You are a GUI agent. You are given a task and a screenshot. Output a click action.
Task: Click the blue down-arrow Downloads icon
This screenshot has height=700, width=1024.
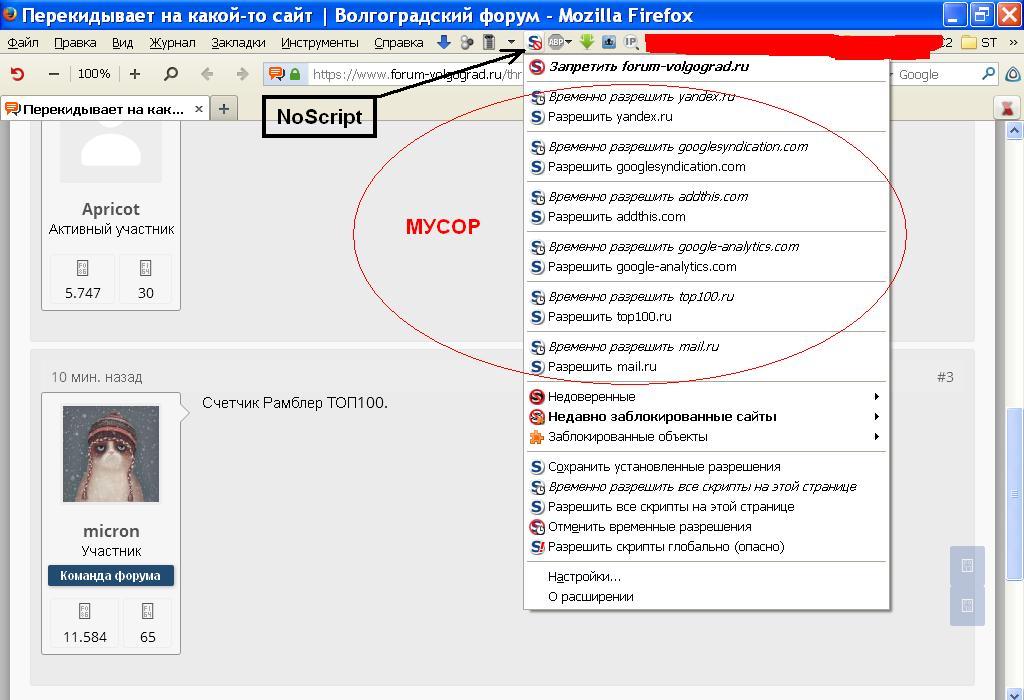[x=443, y=42]
